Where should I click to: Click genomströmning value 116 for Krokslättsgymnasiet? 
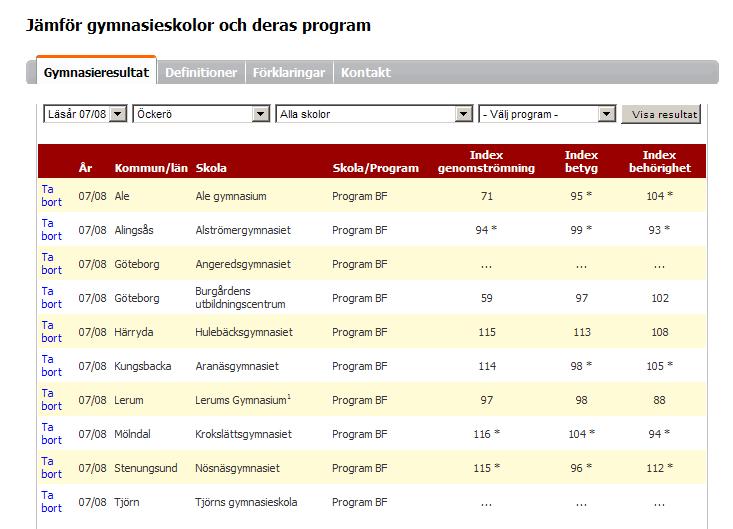pos(487,434)
